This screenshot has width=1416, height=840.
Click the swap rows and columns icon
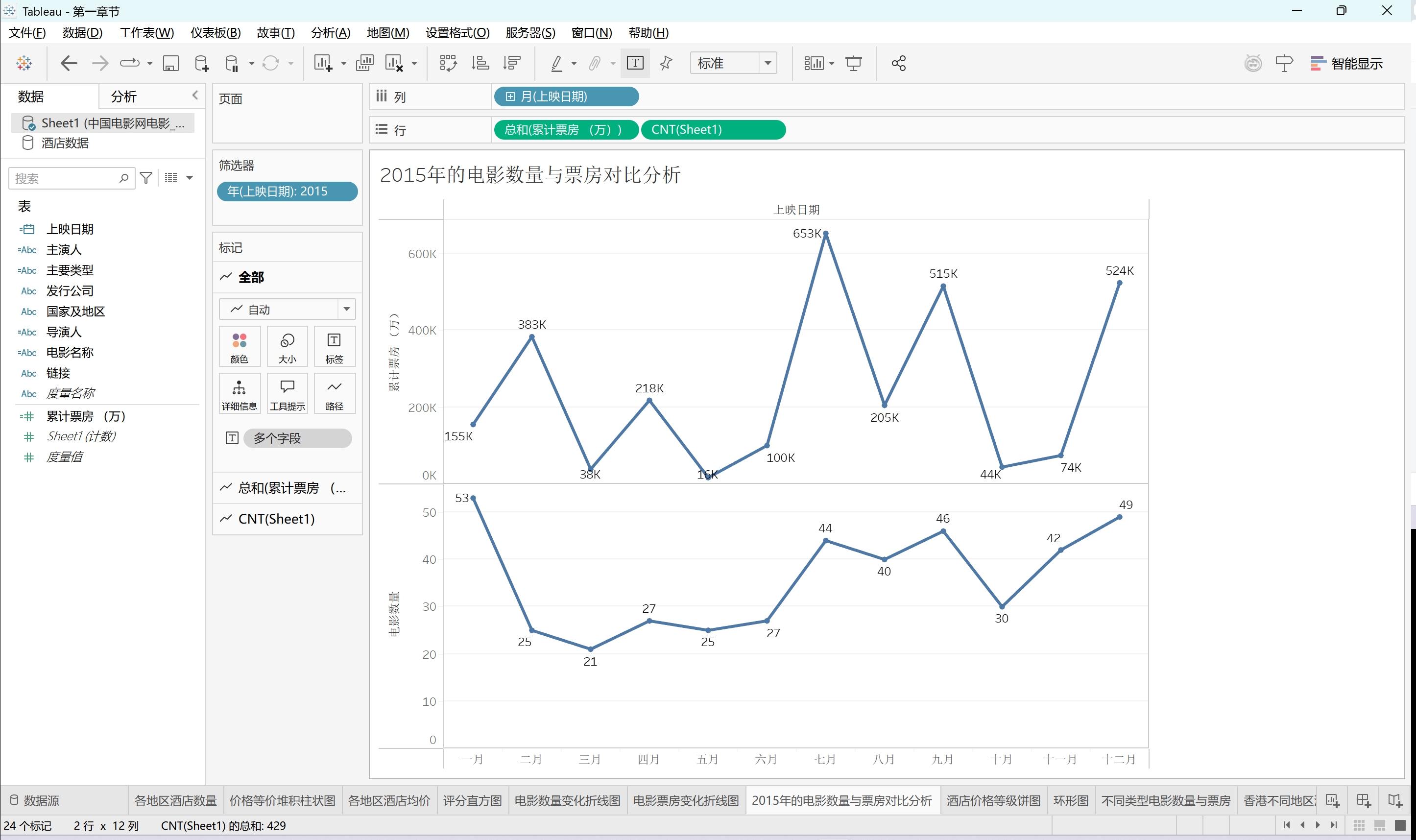pyautogui.click(x=448, y=63)
